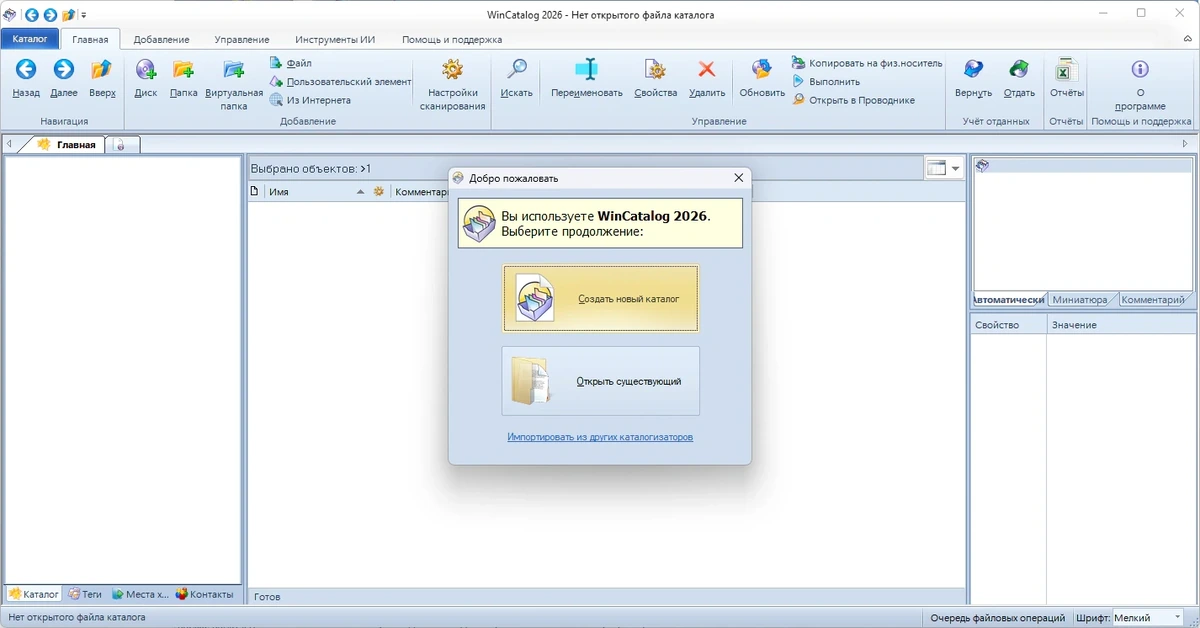This screenshot has height=628, width=1200.
Task: Click quick access toolbar back arrow
Action: click(31, 15)
